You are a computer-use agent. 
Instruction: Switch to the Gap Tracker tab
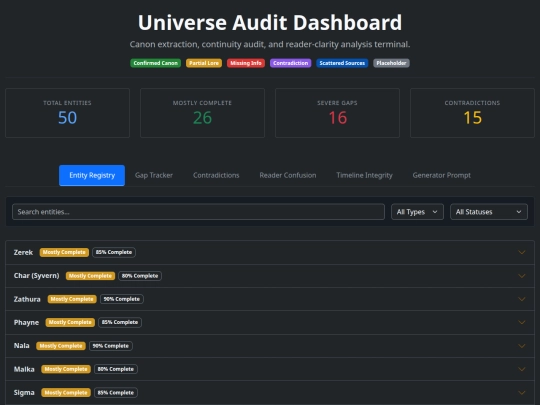(x=154, y=175)
